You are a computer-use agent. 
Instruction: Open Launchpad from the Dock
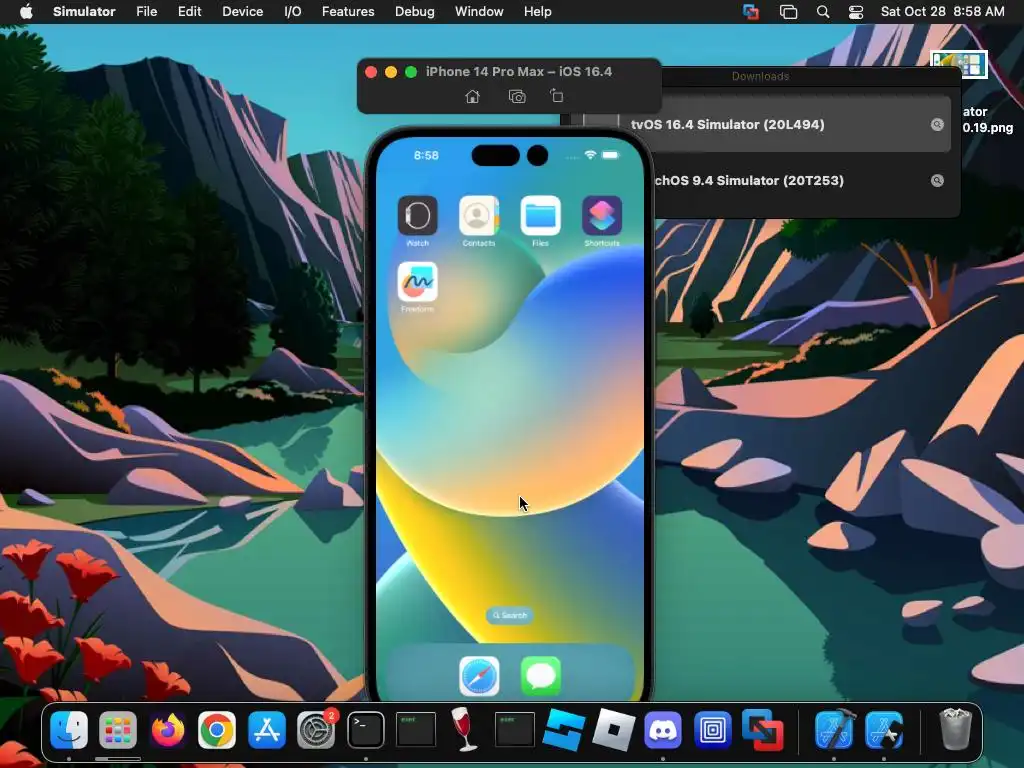(118, 729)
